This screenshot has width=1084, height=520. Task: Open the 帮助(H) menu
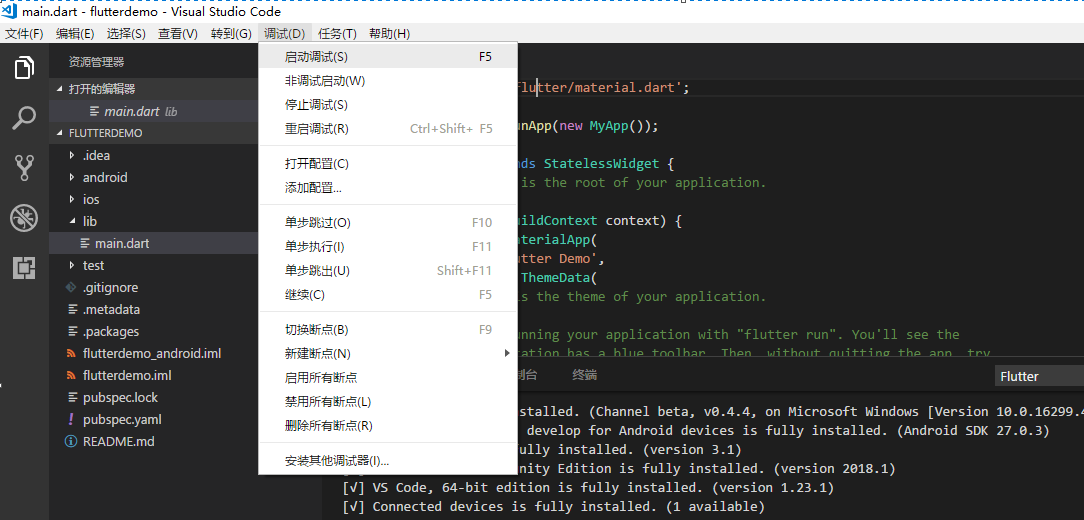[389, 33]
